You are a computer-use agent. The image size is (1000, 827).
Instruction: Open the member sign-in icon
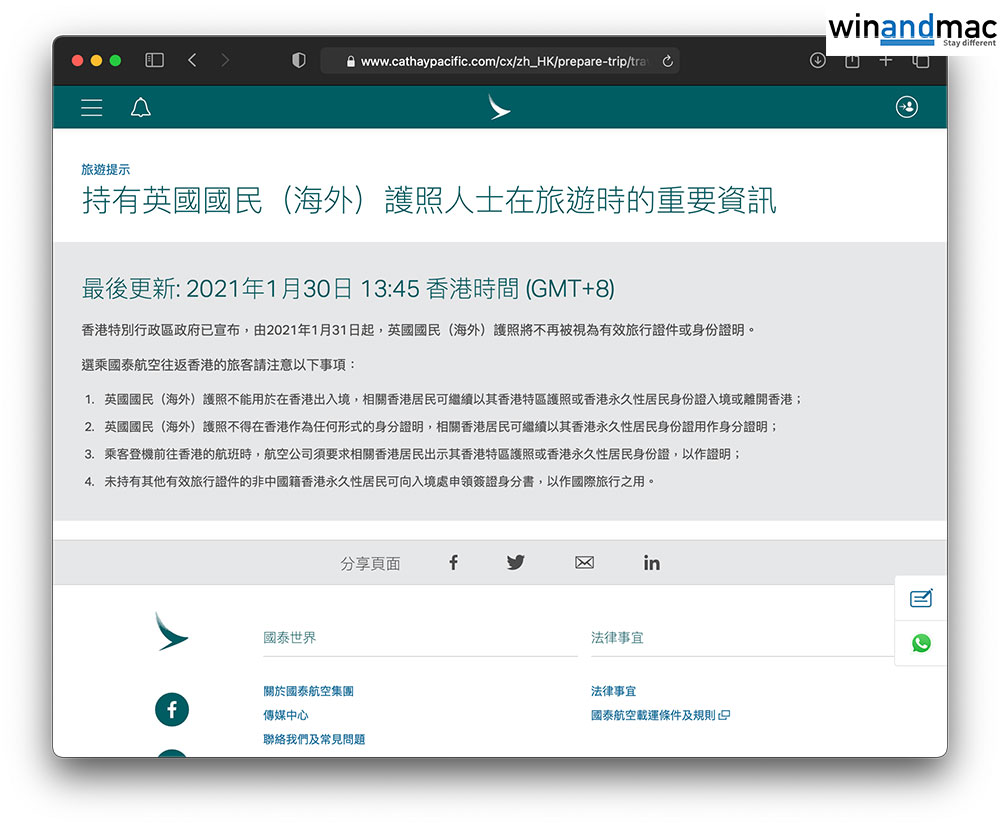tap(907, 108)
